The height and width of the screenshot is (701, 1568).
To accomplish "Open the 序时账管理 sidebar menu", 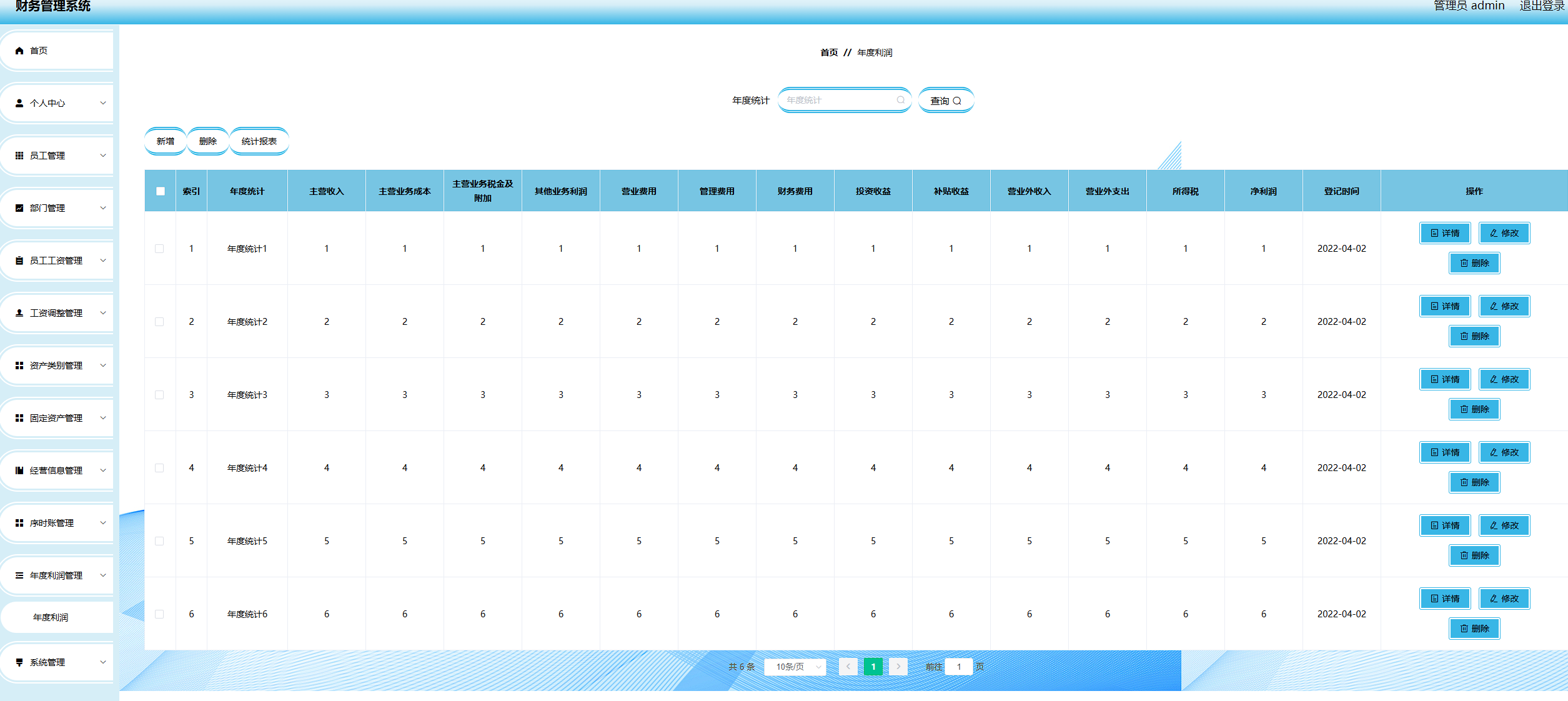I will click(52, 523).
